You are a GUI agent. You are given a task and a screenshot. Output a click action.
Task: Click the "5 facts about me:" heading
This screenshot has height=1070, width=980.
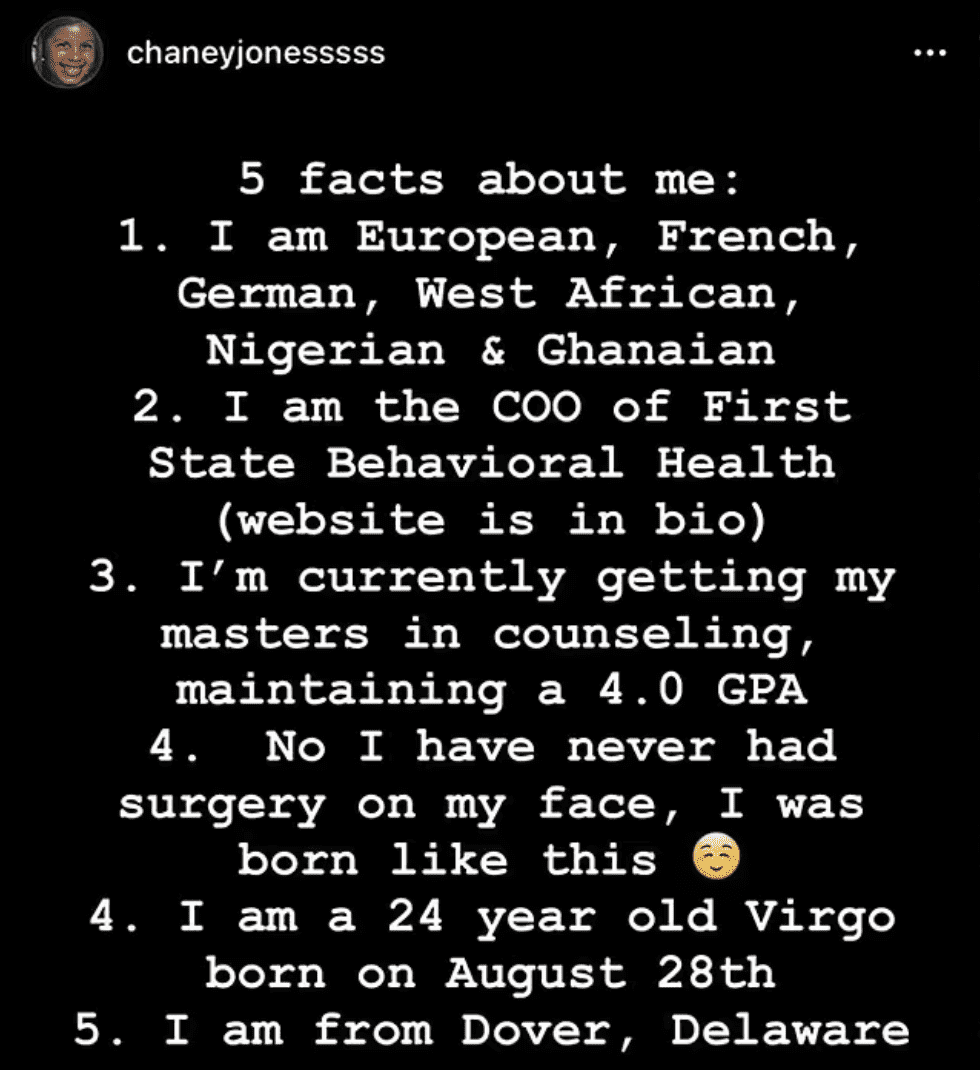click(490, 180)
